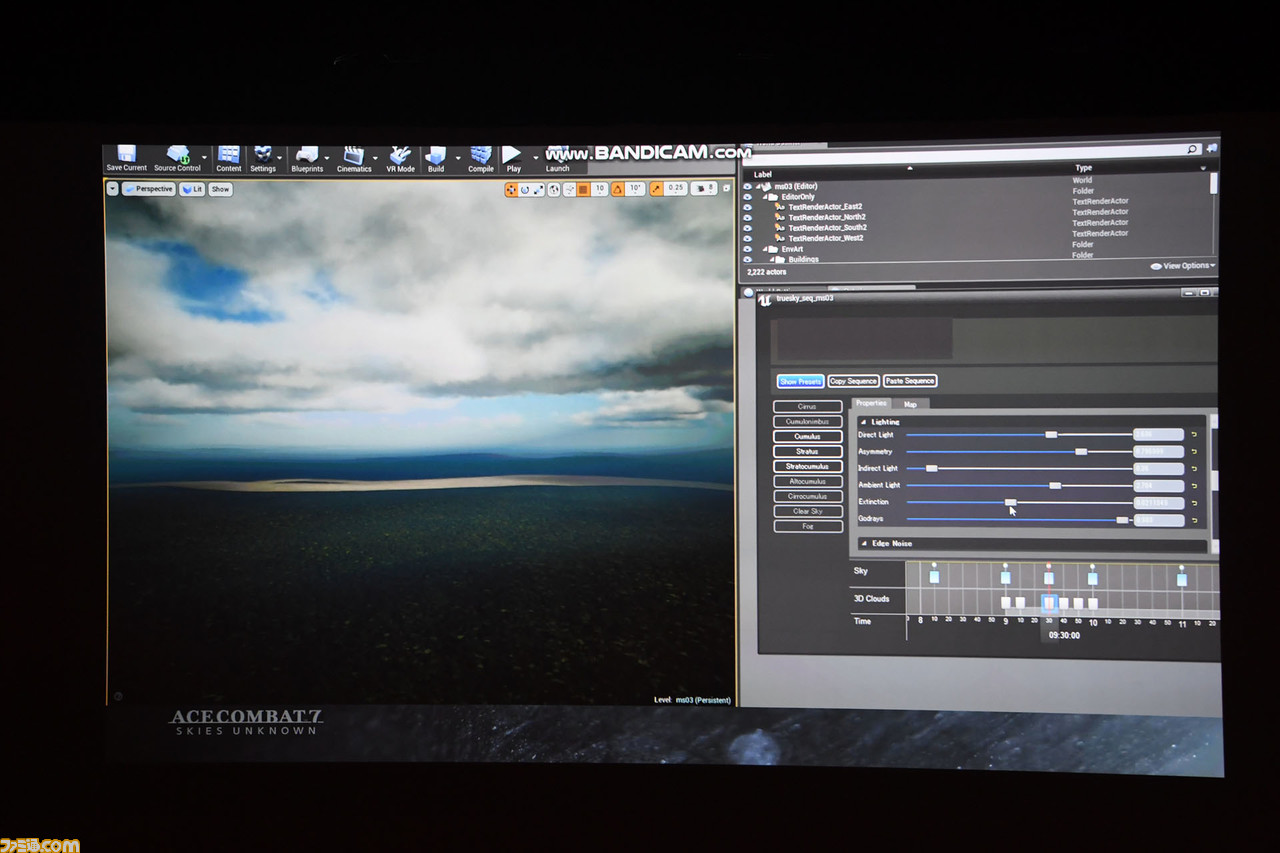
Task: Collapse the Edge Noise section header
Action: [1030, 544]
